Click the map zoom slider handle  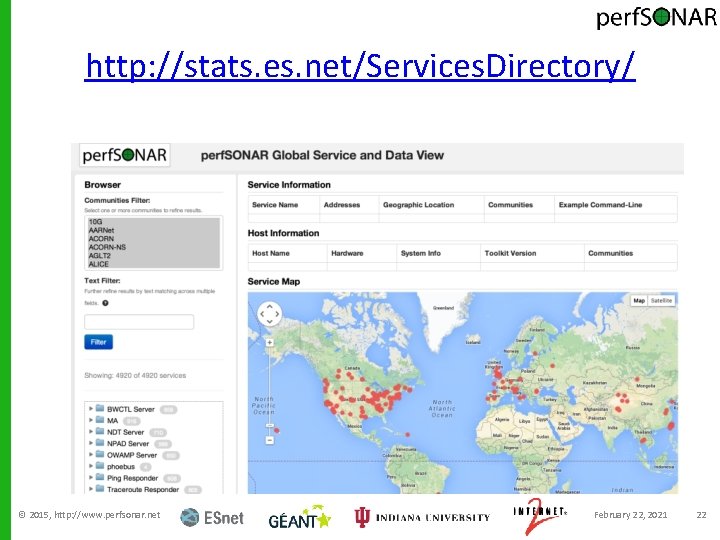270,426
